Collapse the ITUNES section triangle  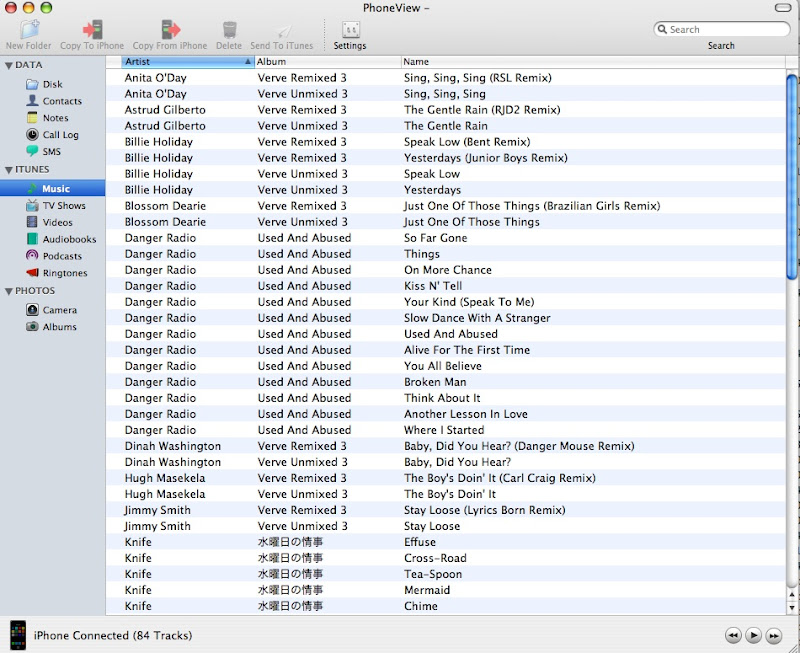[8, 170]
